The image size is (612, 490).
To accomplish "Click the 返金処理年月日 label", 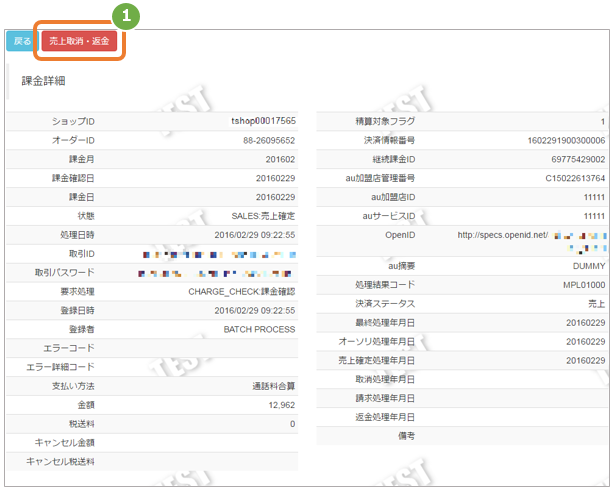I will coord(385,417).
